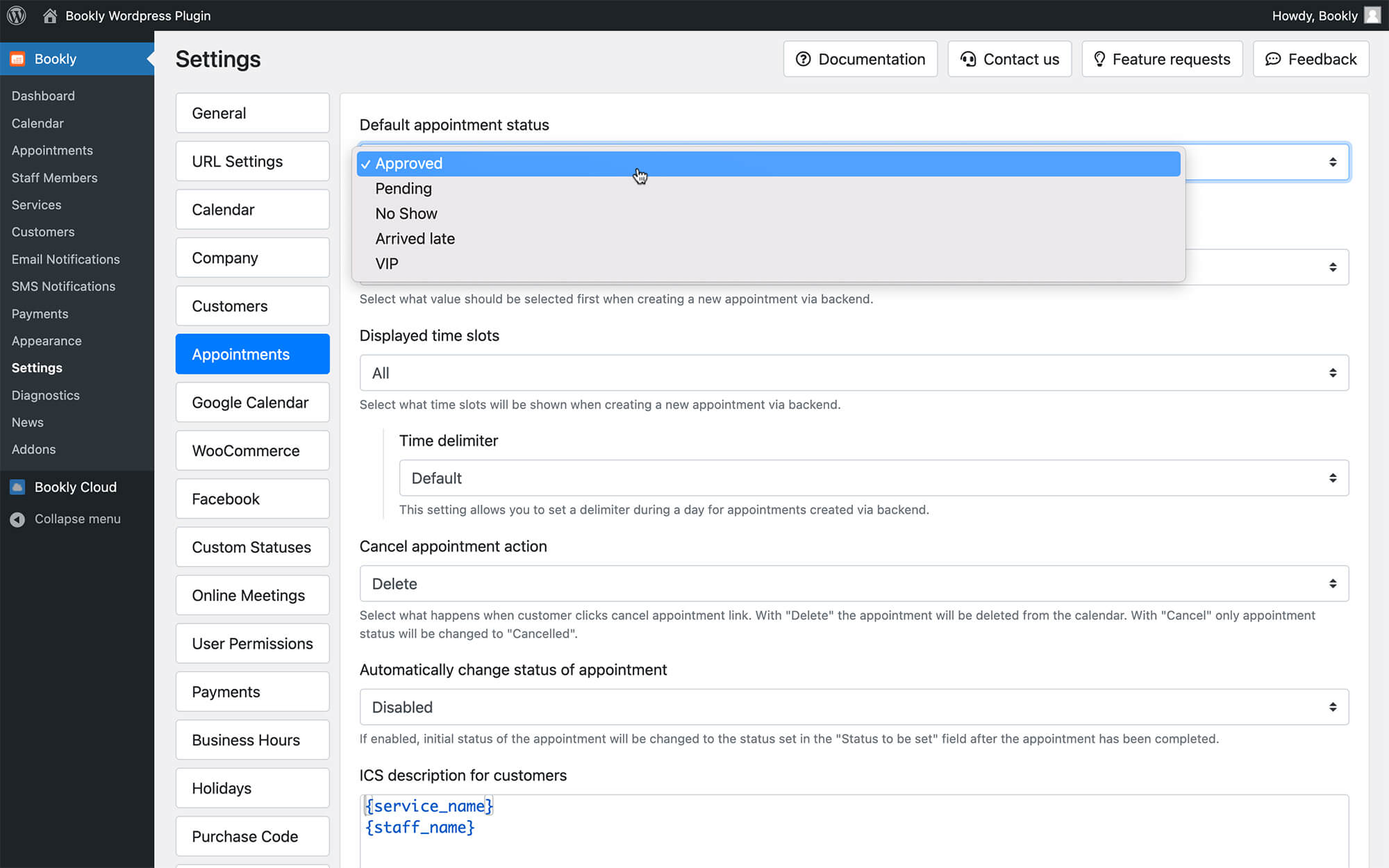Open Online Meetings settings tab
Screen dimensions: 1389x868
(252, 595)
